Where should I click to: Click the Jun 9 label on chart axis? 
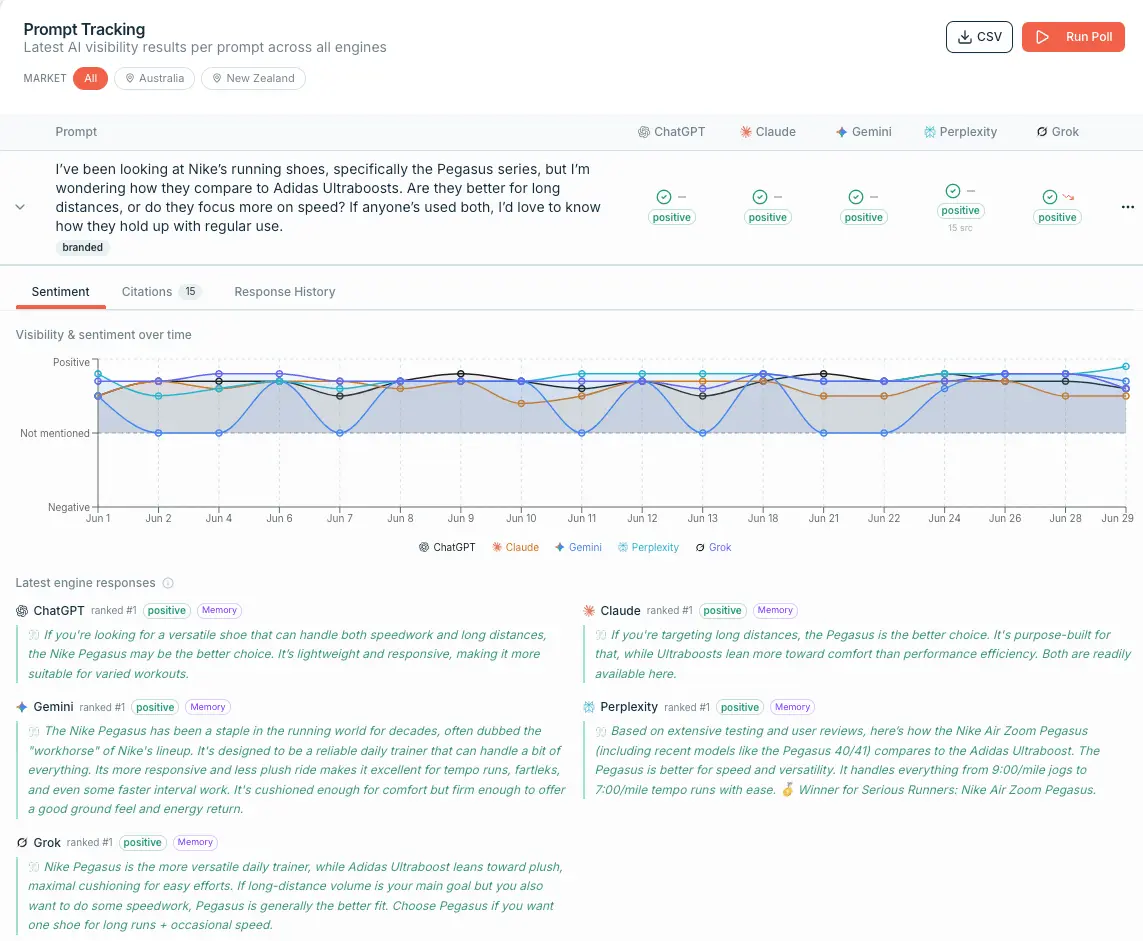pyautogui.click(x=461, y=518)
